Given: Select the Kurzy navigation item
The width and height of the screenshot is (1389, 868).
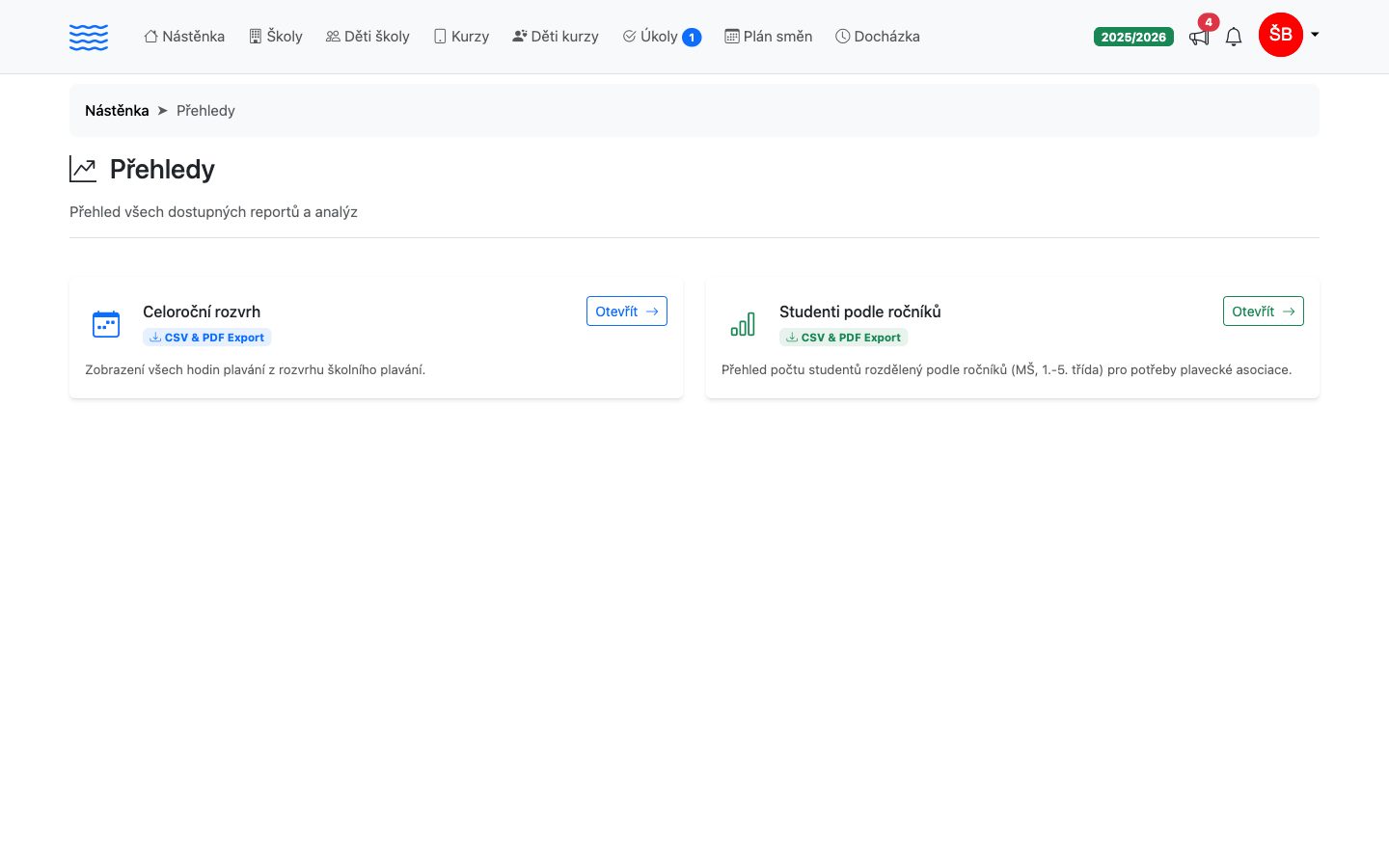Looking at the screenshot, I should [461, 37].
